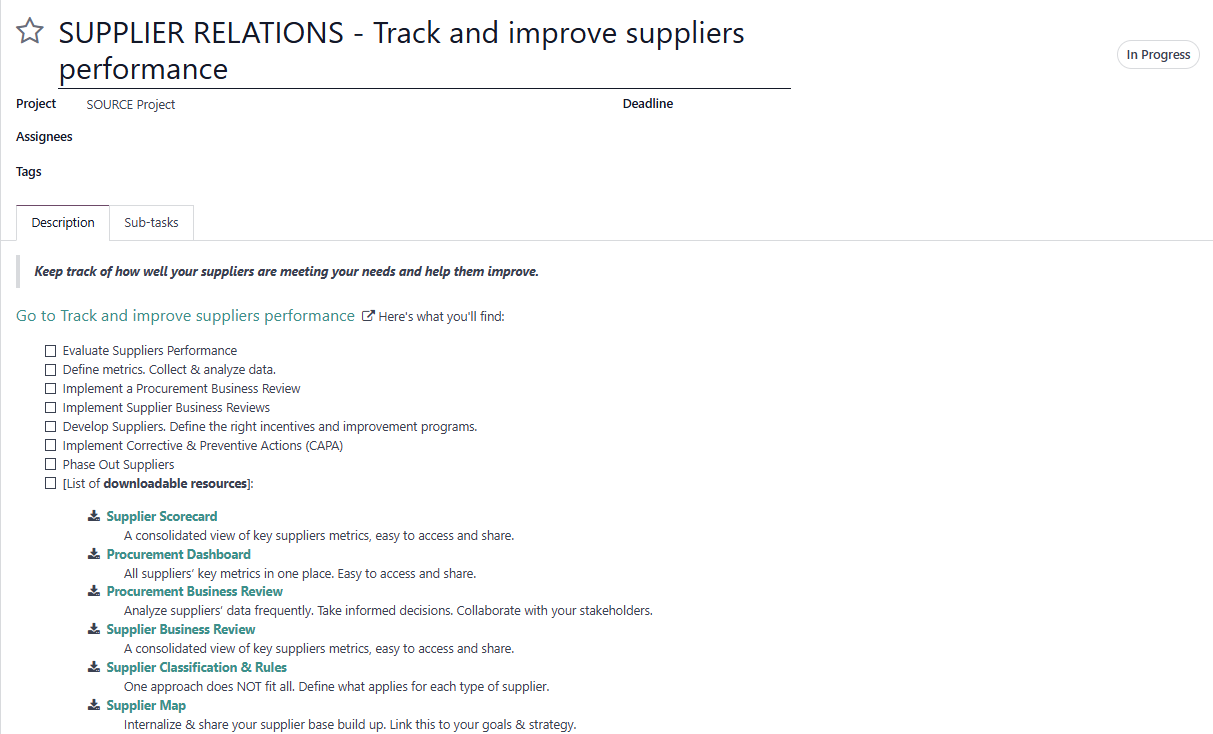Click download icon beside Procurement Business Review
Image resolution: width=1213 pixels, height=734 pixels.
pyautogui.click(x=94, y=591)
